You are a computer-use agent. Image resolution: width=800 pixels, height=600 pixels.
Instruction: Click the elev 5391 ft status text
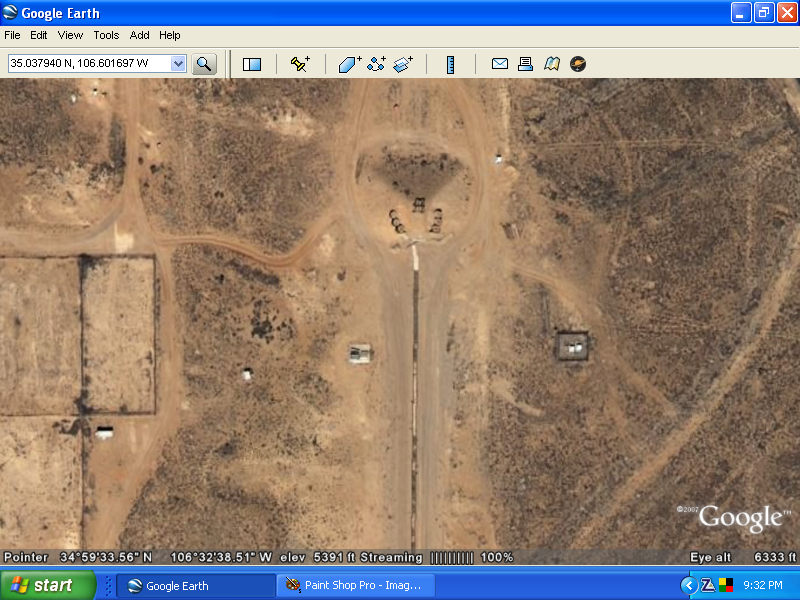pyautogui.click(x=317, y=557)
